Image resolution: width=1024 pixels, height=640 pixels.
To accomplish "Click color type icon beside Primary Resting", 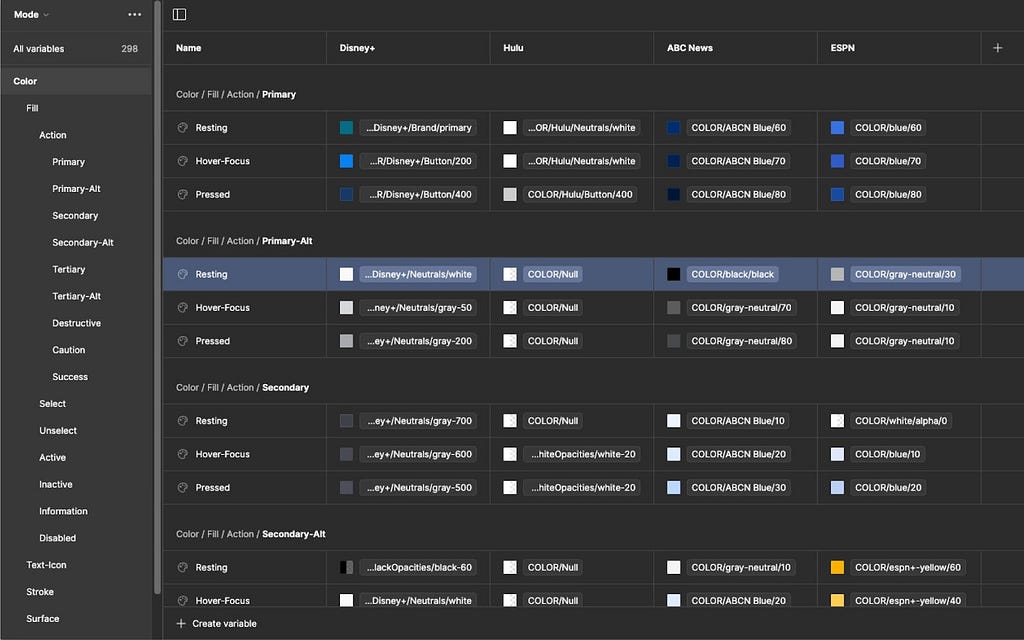I will click(183, 128).
